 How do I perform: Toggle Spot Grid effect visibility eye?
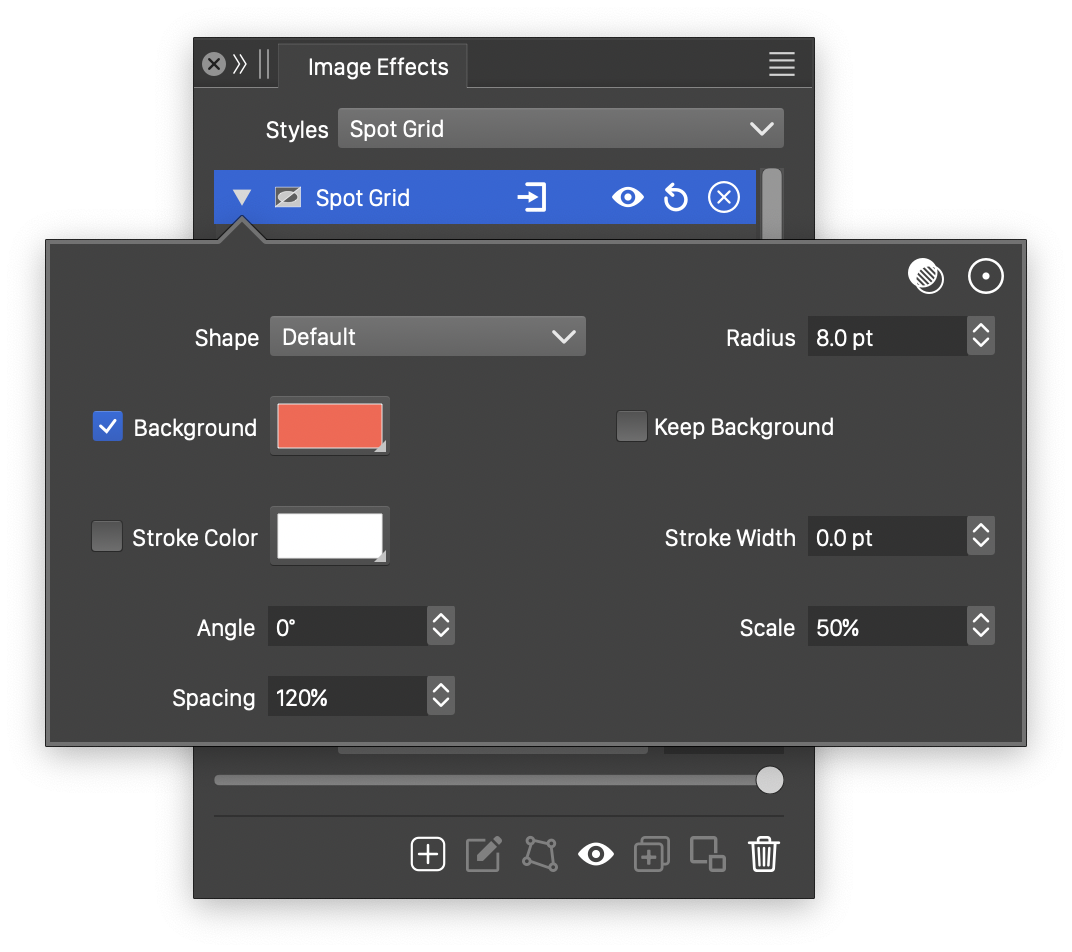click(x=628, y=198)
